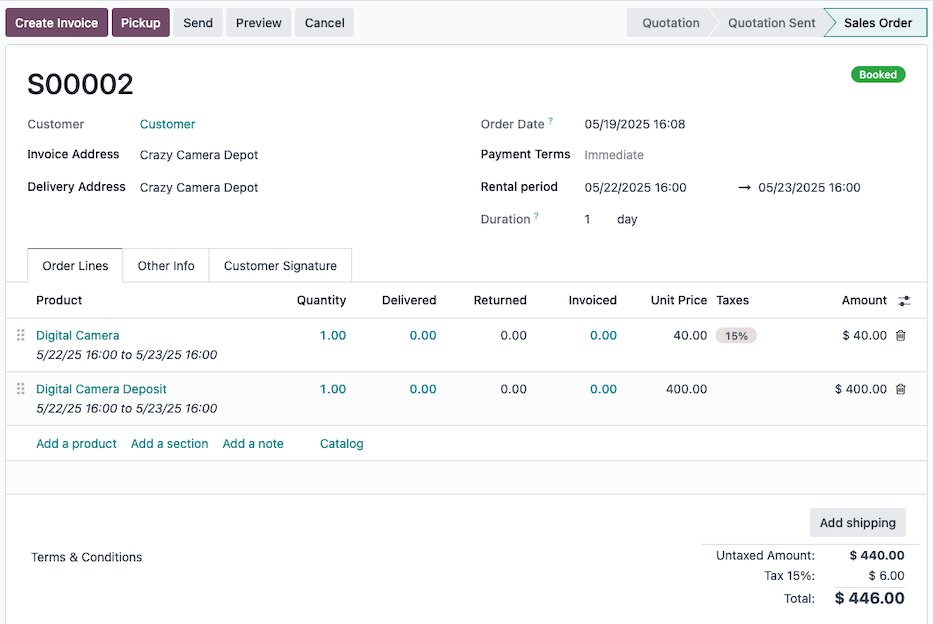Image resolution: width=933 pixels, height=624 pixels.
Task: Open the Customer Signature tab
Action: (x=280, y=266)
